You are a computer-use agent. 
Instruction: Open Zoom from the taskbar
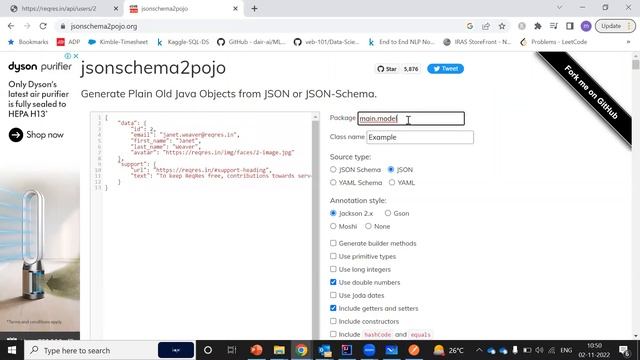[x=369, y=350]
